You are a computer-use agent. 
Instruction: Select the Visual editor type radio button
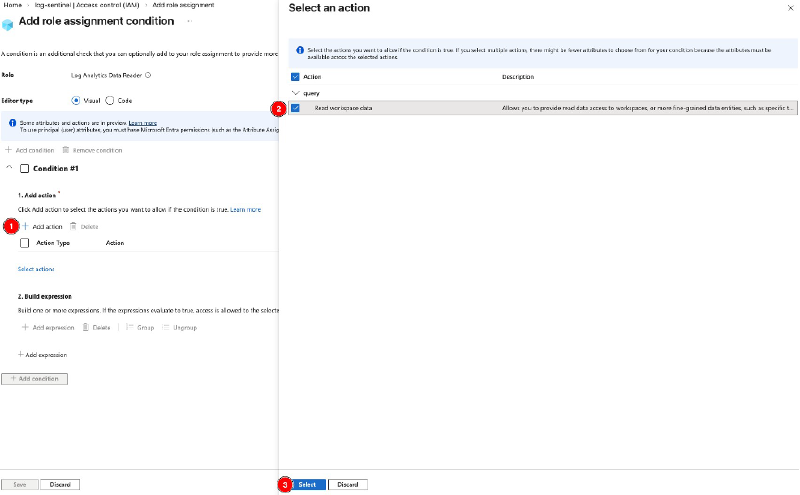[77, 100]
